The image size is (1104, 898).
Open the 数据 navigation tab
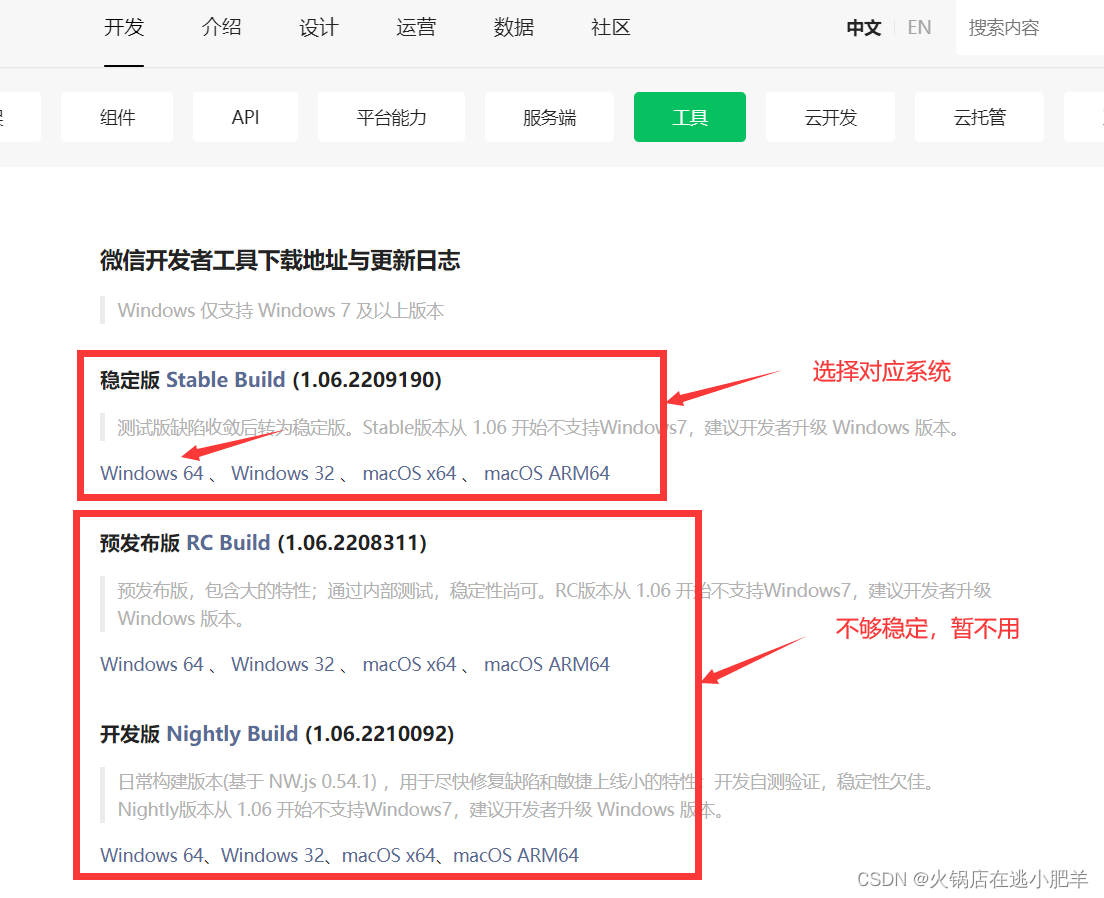pos(513,27)
